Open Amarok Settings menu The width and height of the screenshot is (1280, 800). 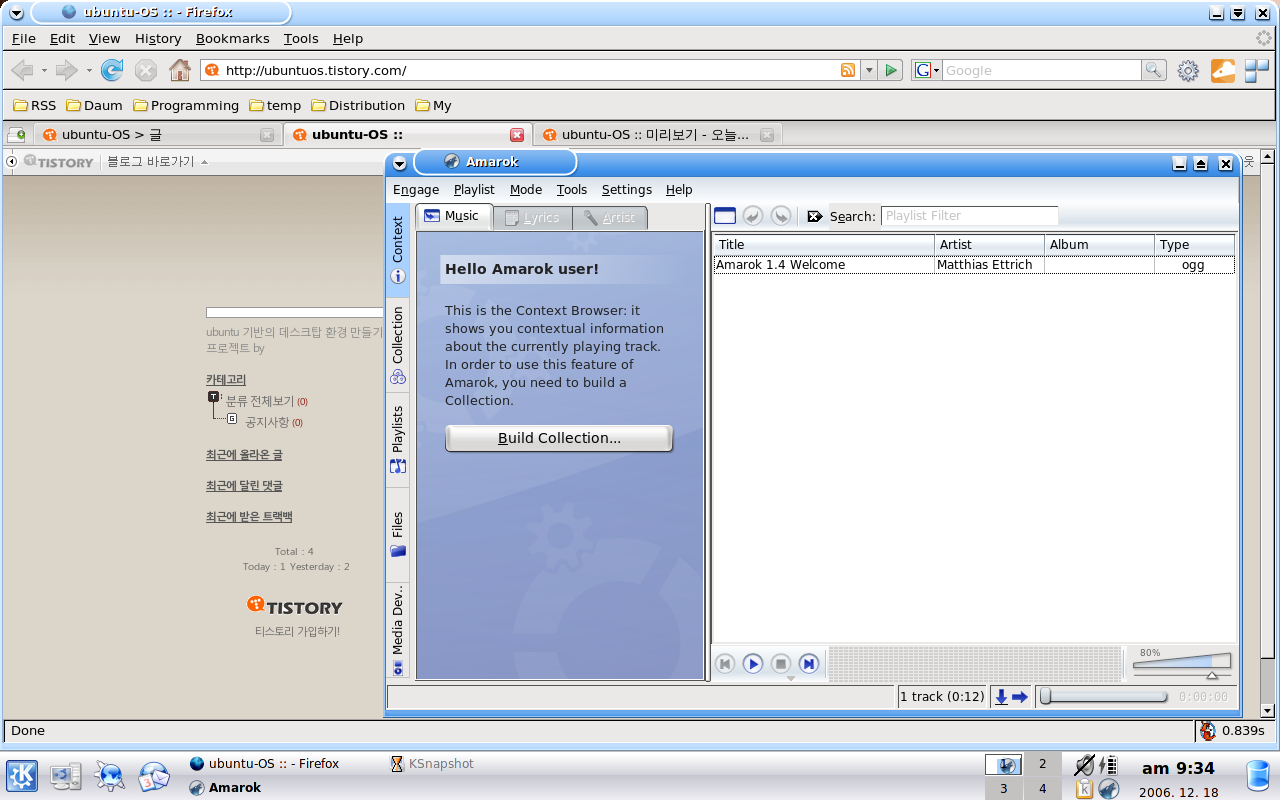627,189
